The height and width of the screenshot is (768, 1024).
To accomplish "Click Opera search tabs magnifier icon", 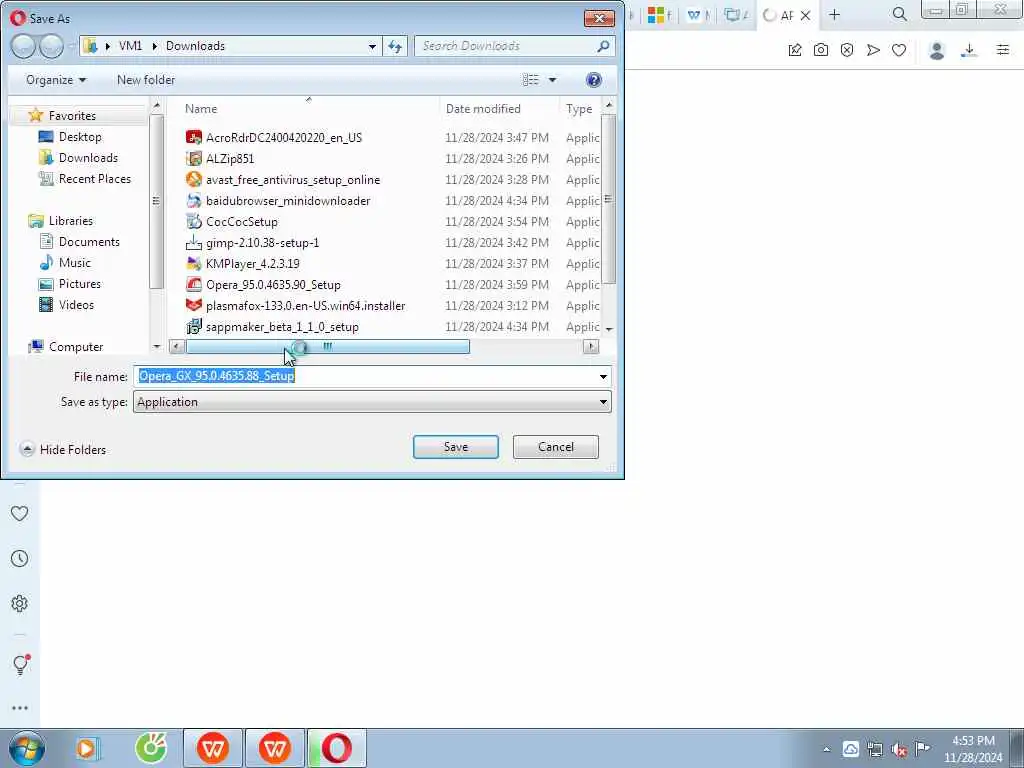I will (899, 14).
